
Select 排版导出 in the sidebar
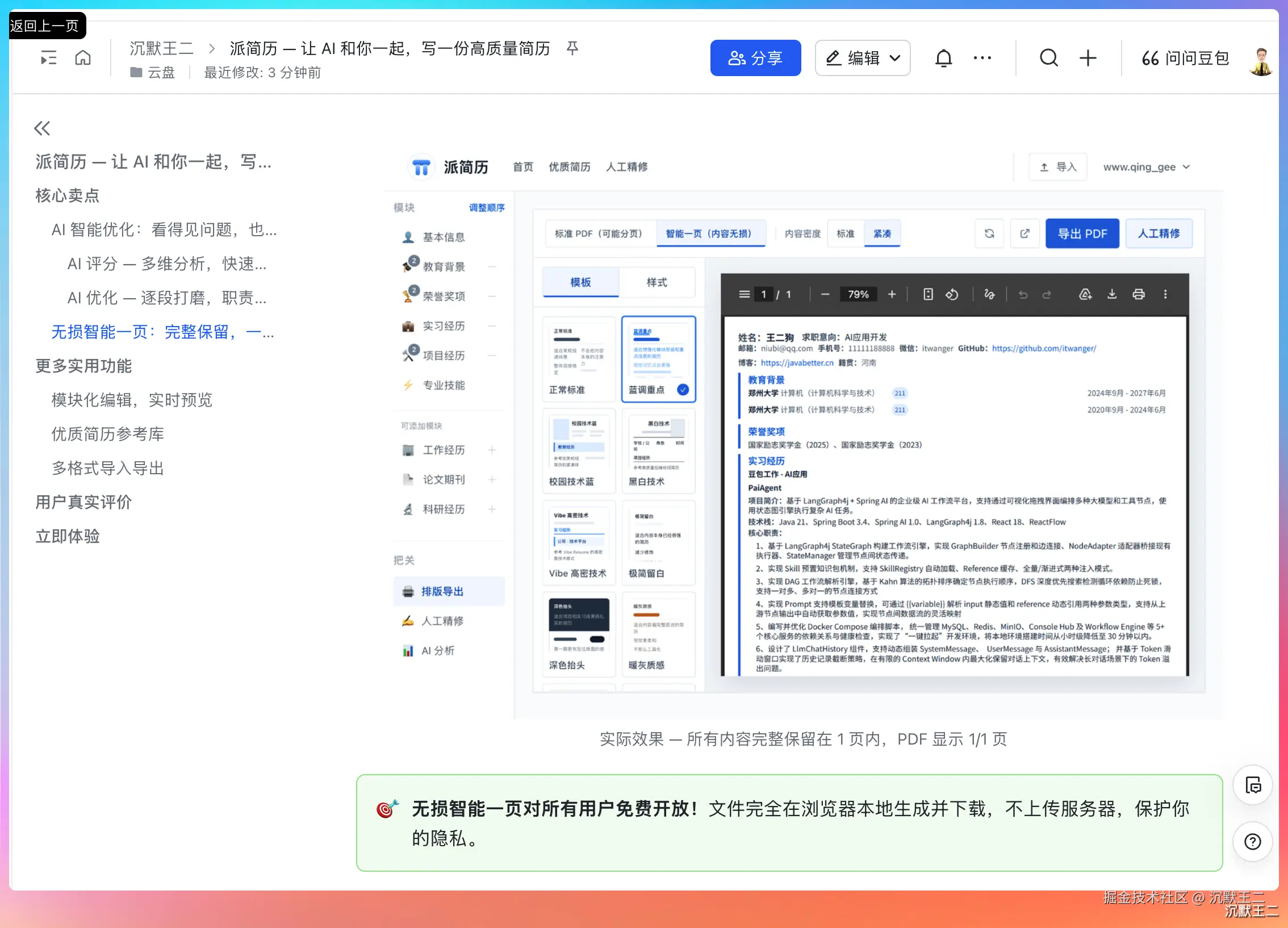tap(449, 591)
